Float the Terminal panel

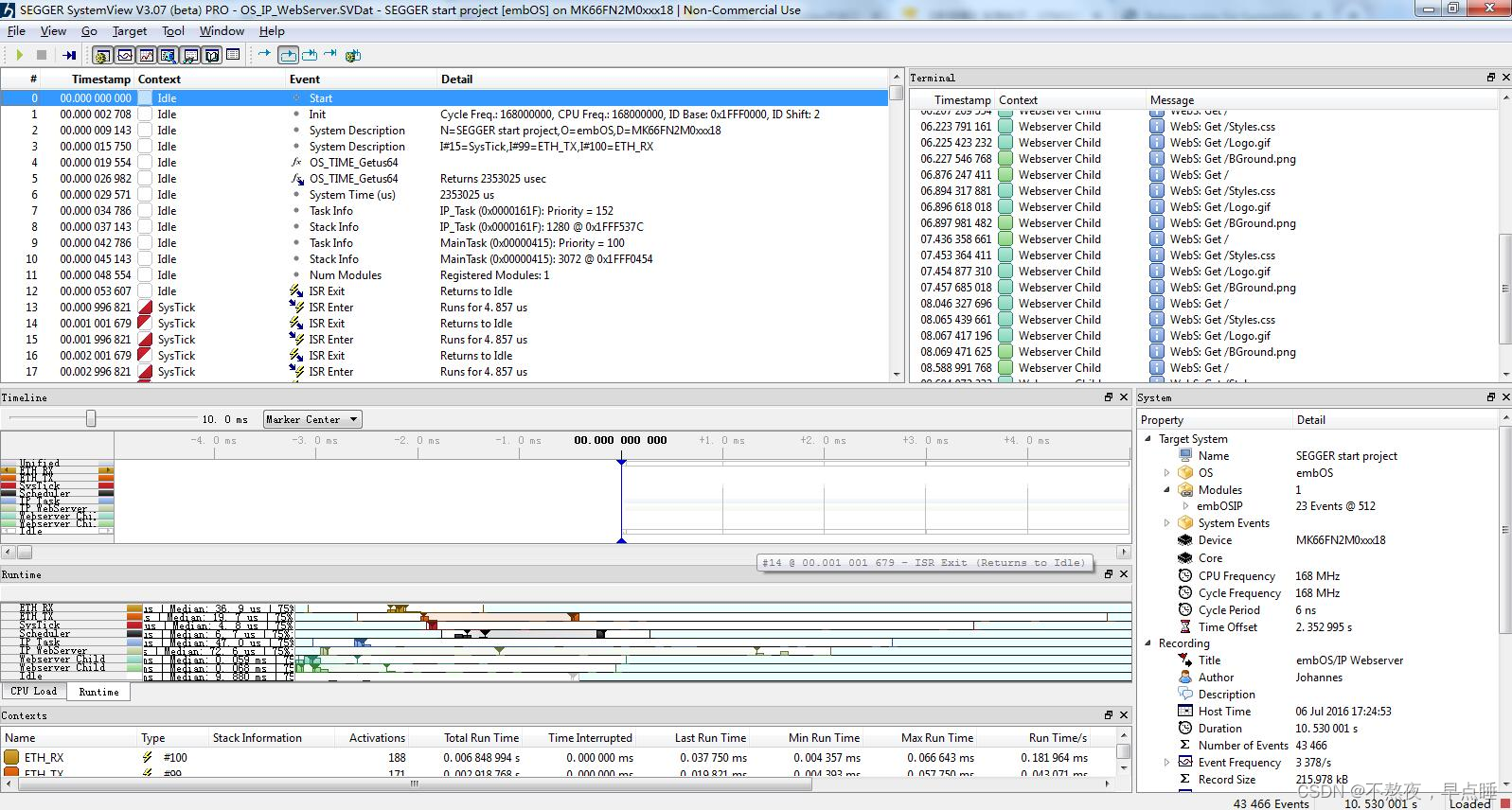coord(1491,78)
